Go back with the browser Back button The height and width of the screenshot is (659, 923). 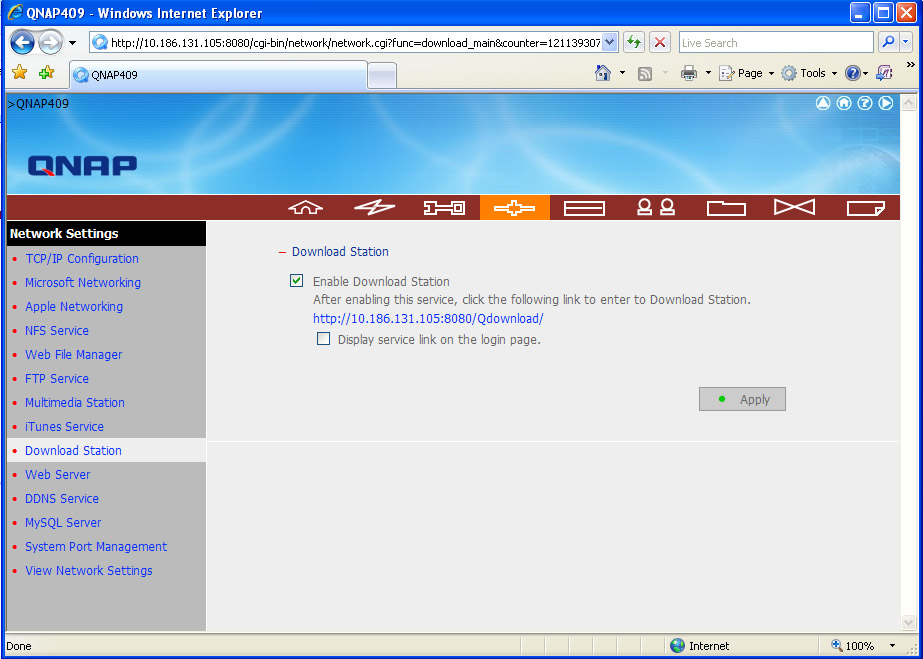point(22,42)
